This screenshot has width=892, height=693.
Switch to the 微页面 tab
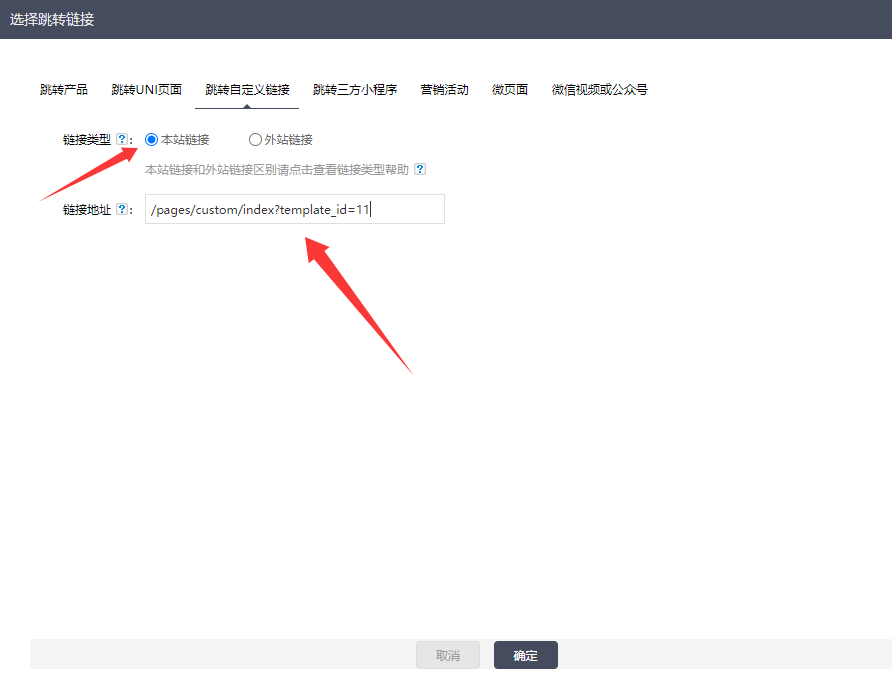click(510, 90)
